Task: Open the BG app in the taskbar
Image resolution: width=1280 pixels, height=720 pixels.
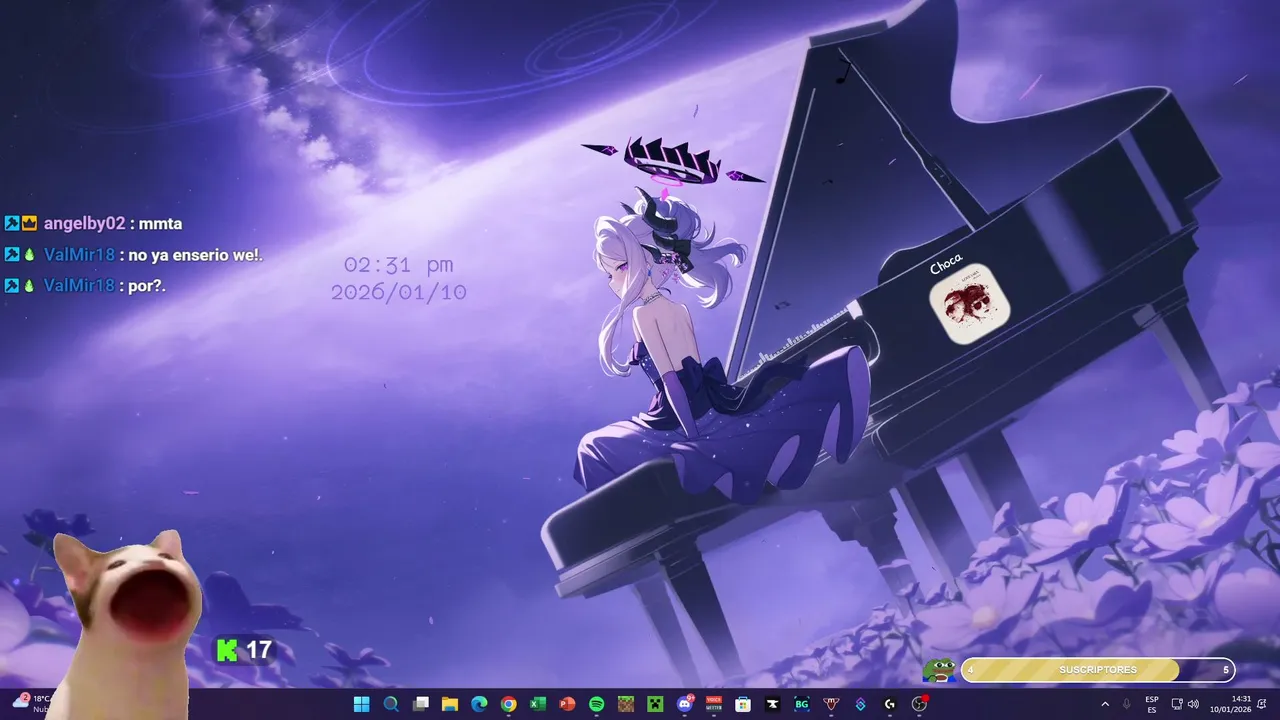Action: (802, 704)
